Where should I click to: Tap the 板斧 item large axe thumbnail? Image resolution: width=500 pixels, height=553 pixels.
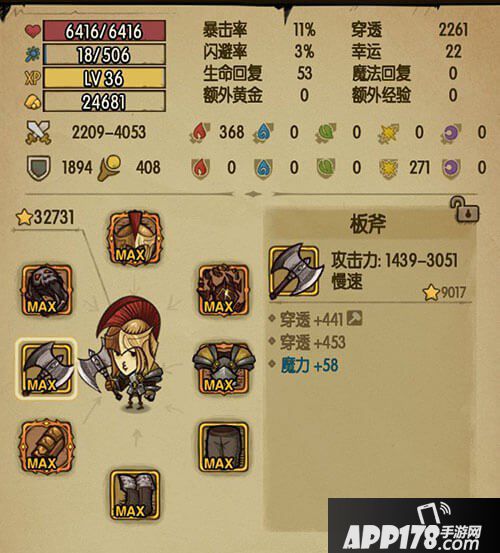coord(295,272)
